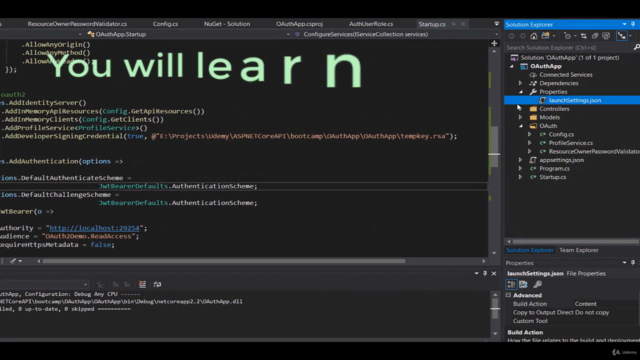Click the editor vertical scrollbar thumb
The image size is (640, 360).
coord(494,147)
